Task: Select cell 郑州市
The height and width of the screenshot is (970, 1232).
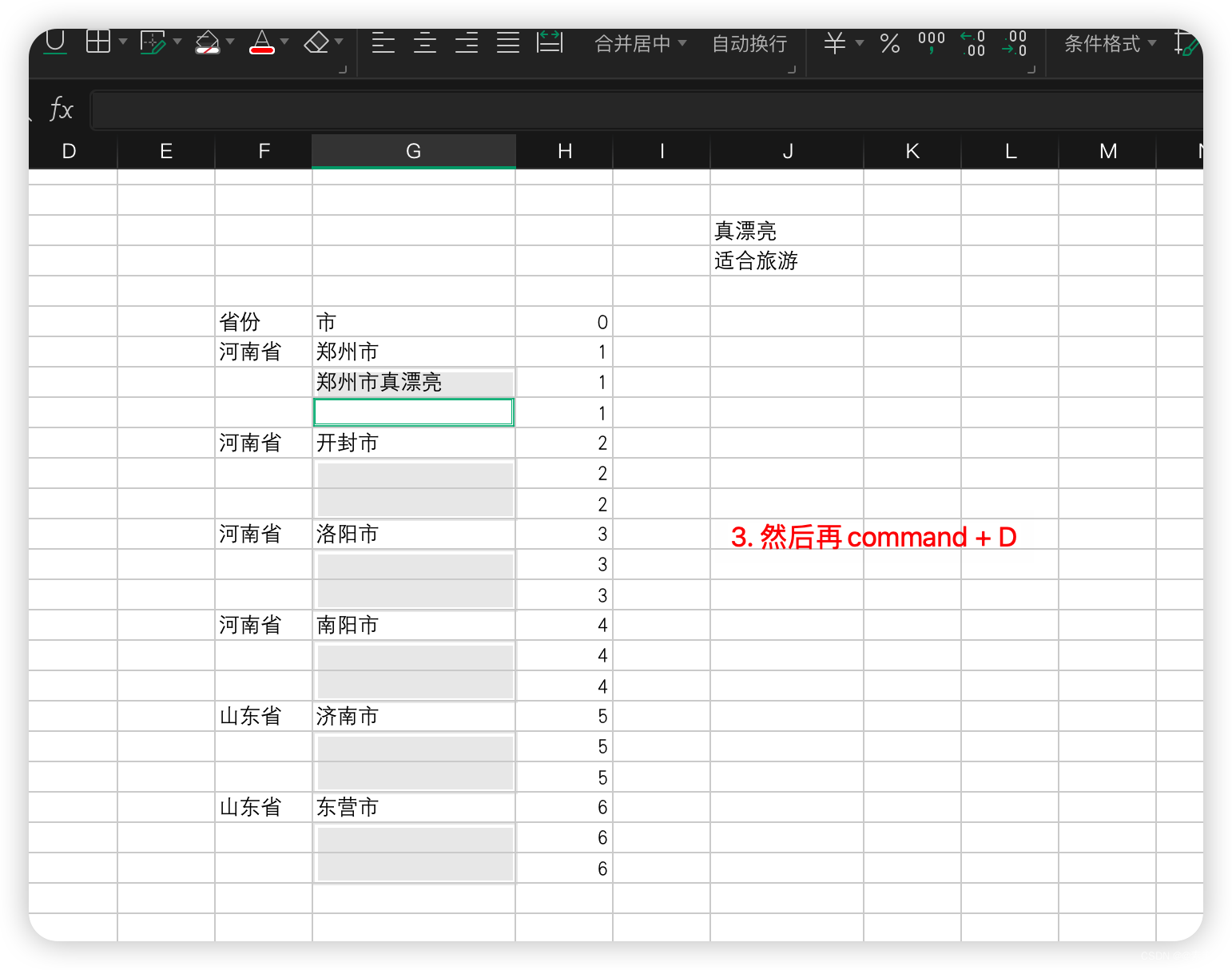Action: click(x=414, y=352)
